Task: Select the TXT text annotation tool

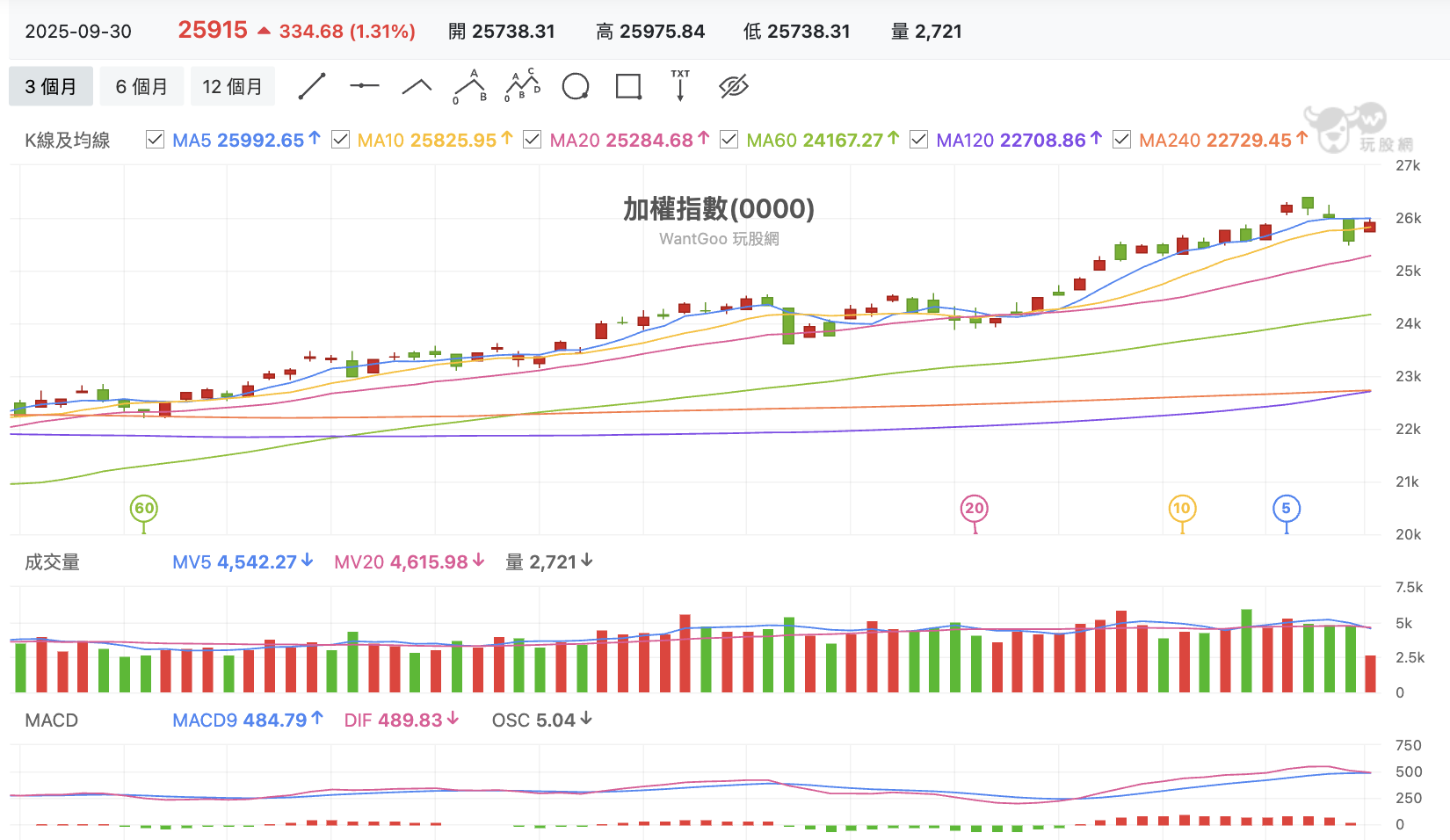Action: click(680, 86)
